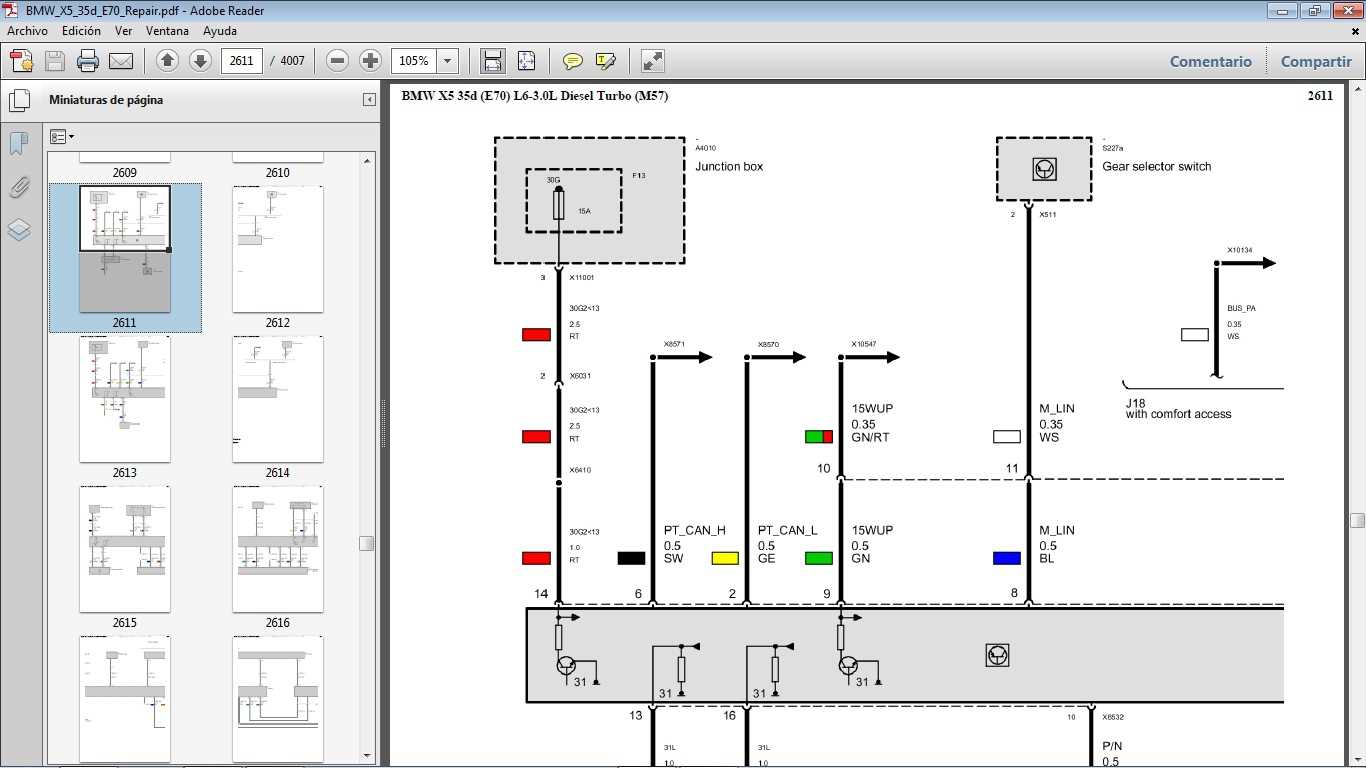Image resolution: width=1366 pixels, height=768 pixels.
Task: Open the layers panel icon
Action: point(18,230)
